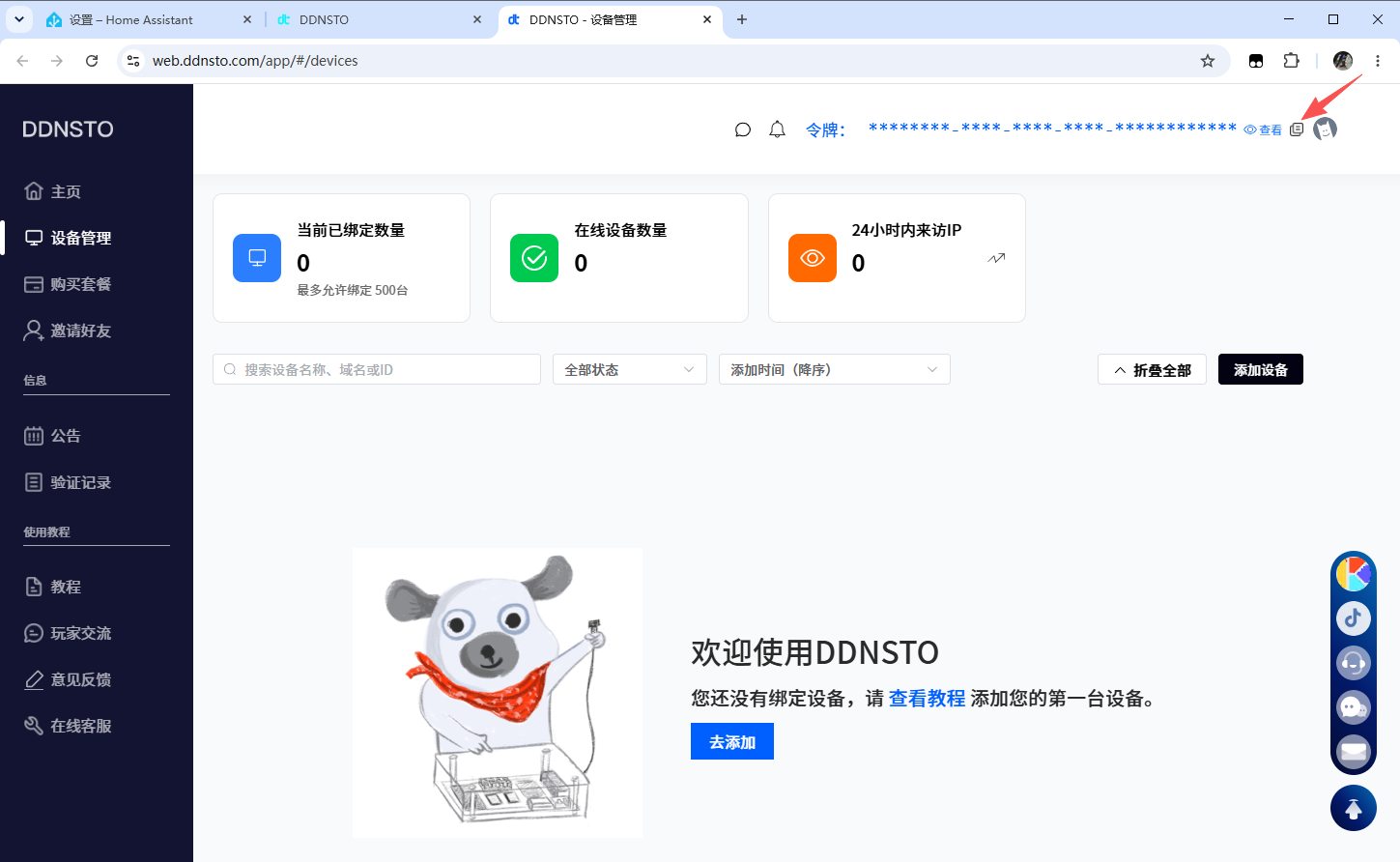The image size is (1400, 862).
Task: Click the back-to-top arrow button
Action: click(1354, 808)
